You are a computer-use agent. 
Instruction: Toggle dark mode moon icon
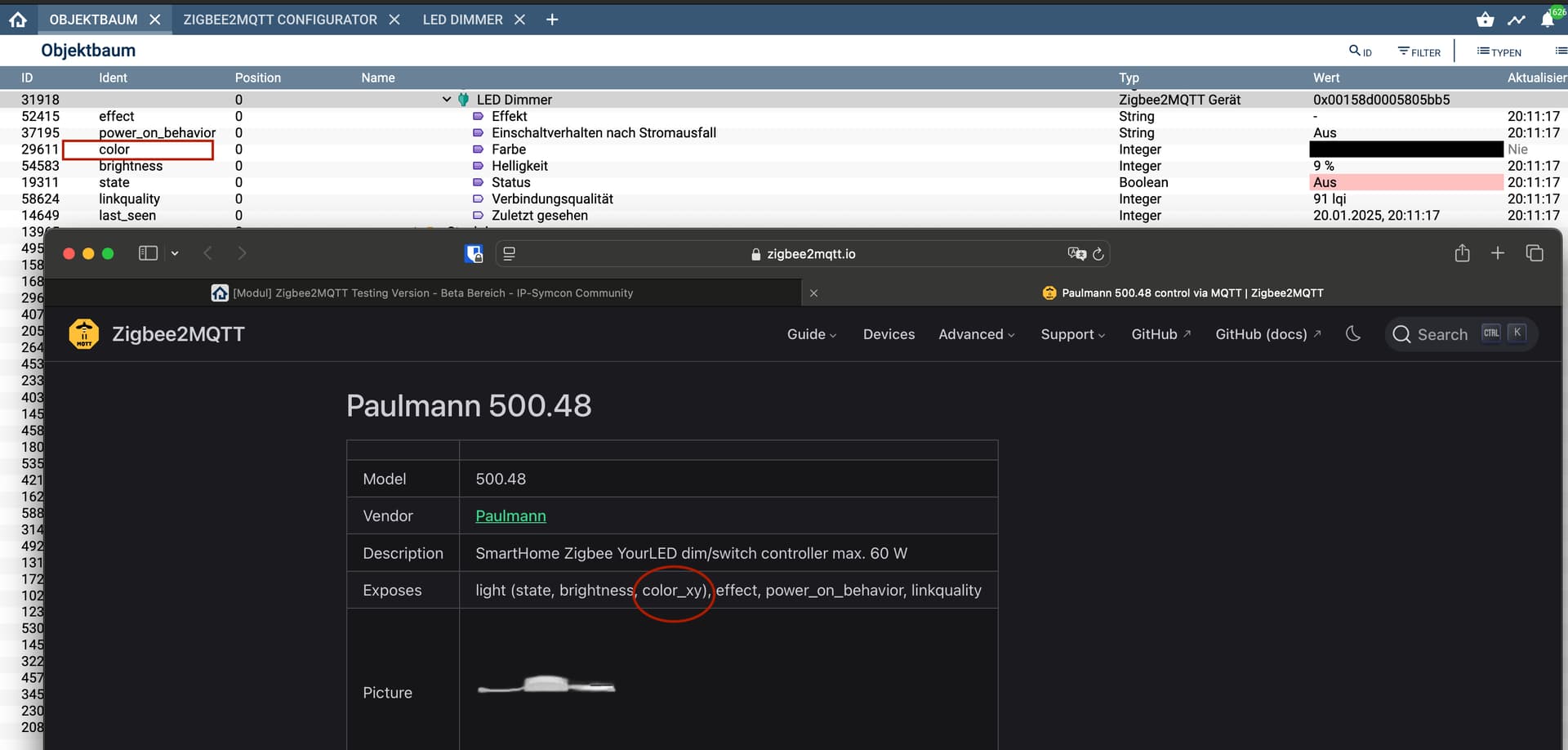tap(1352, 333)
